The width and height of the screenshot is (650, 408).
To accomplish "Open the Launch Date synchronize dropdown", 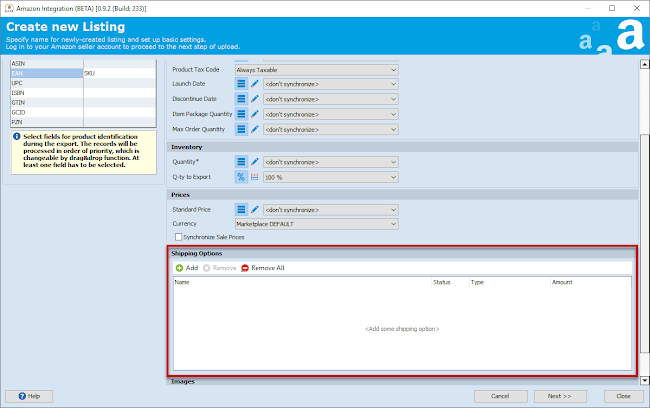I will (331, 84).
